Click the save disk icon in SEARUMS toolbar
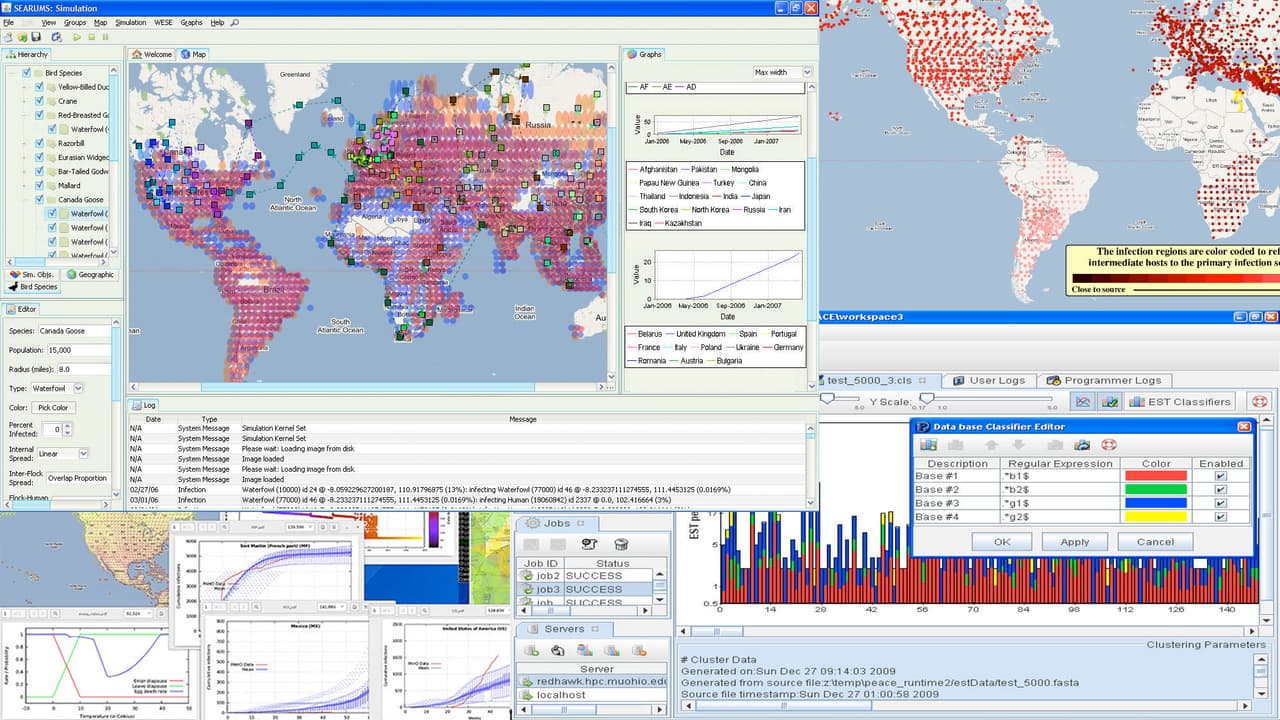1280x720 pixels. tap(36, 37)
